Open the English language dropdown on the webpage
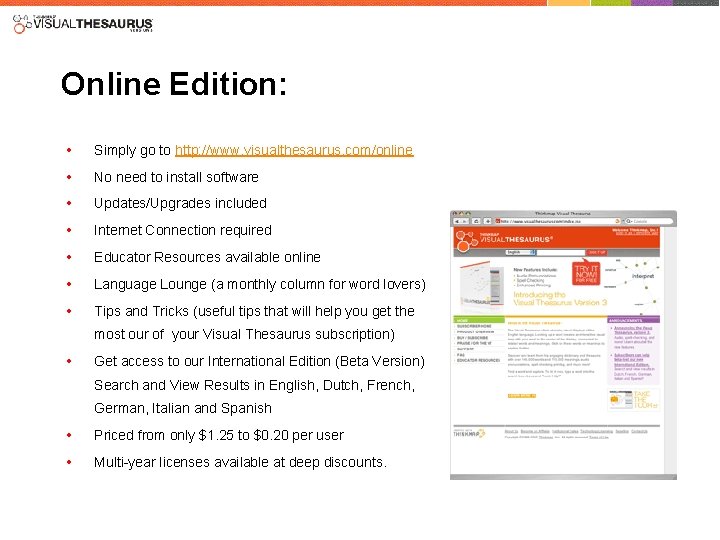This screenshot has width=720, height=540. [521, 252]
